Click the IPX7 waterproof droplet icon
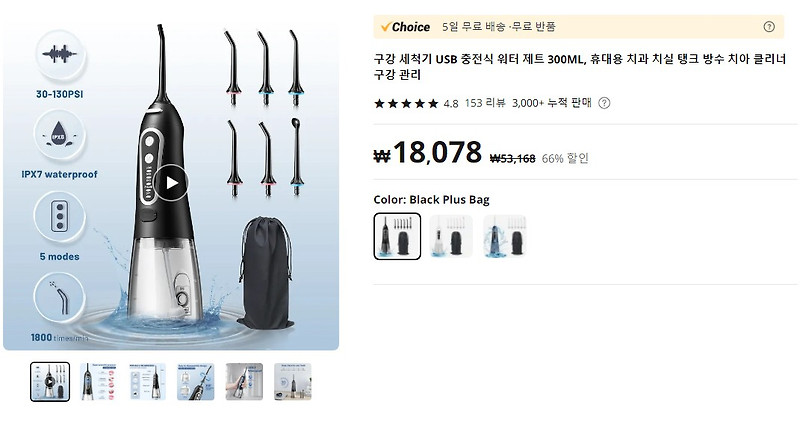Image resolution: width=800 pixels, height=425 pixels. click(60, 135)
